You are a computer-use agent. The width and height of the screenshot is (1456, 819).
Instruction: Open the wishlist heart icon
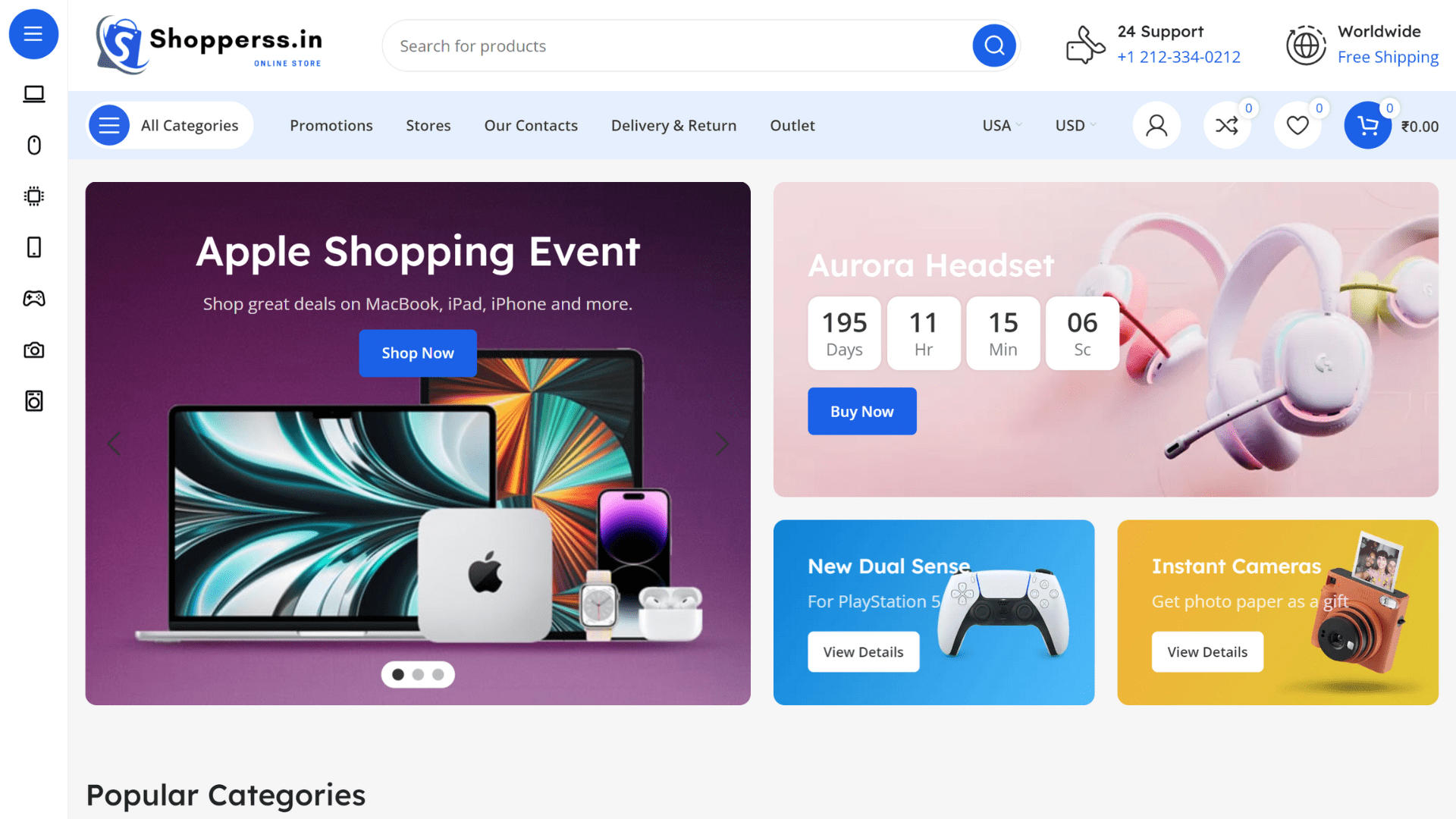[1298, 125]
